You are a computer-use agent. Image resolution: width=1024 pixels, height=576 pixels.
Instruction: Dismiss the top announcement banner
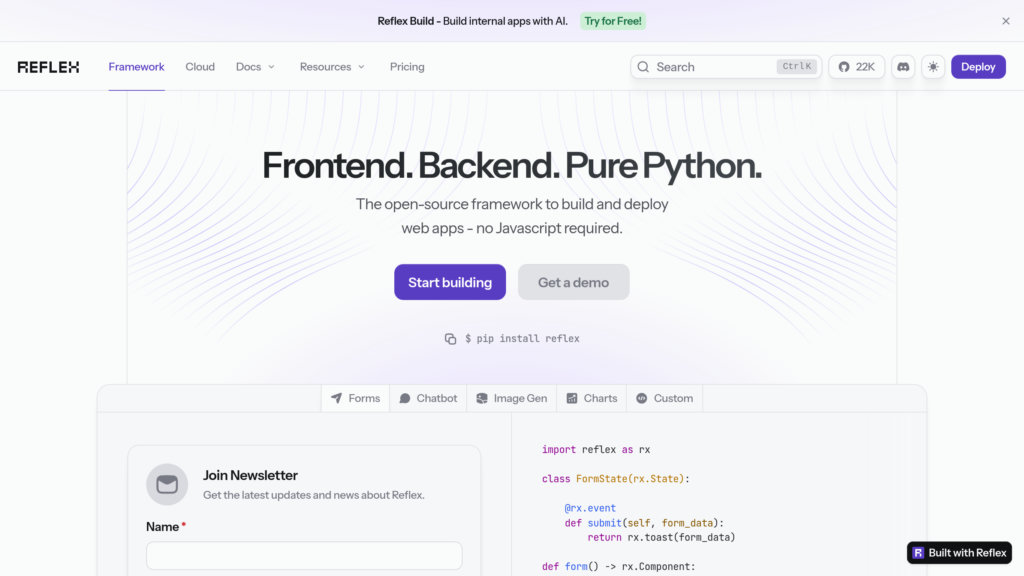pos(1006,21)
